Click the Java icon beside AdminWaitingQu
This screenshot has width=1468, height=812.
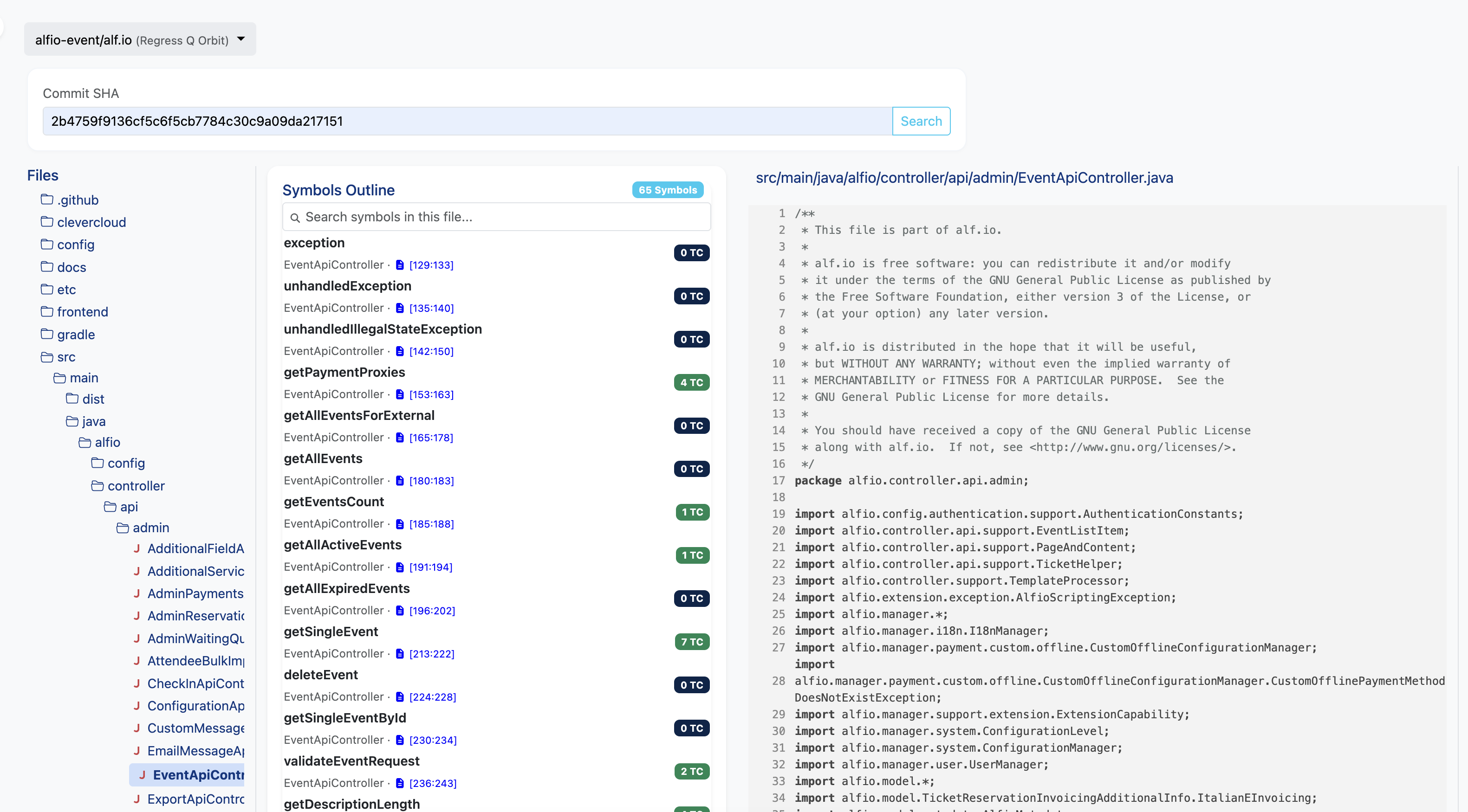click(137, 638)
